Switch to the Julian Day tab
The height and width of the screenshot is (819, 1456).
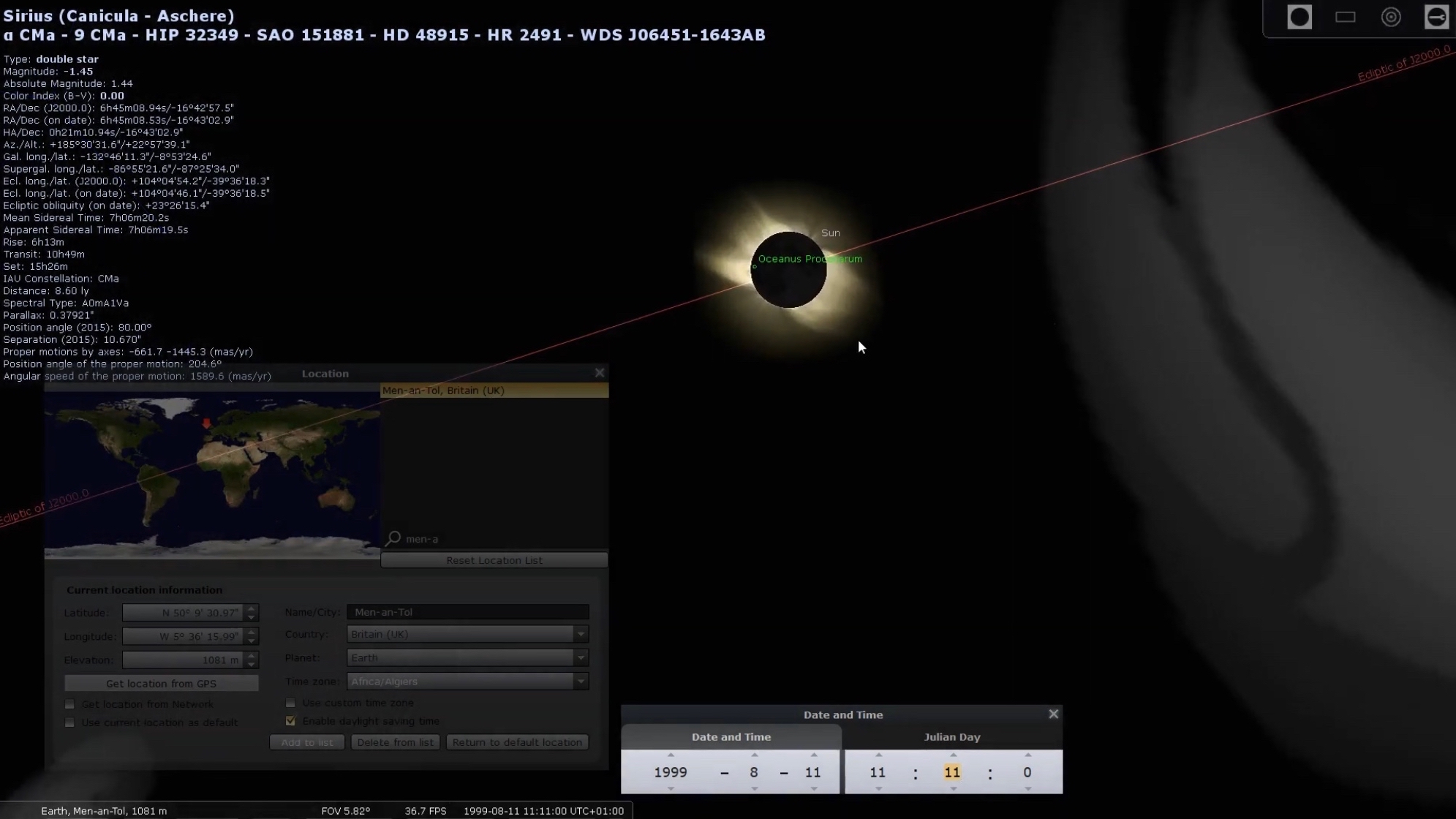pyautogui.click(x=952, y=737)
